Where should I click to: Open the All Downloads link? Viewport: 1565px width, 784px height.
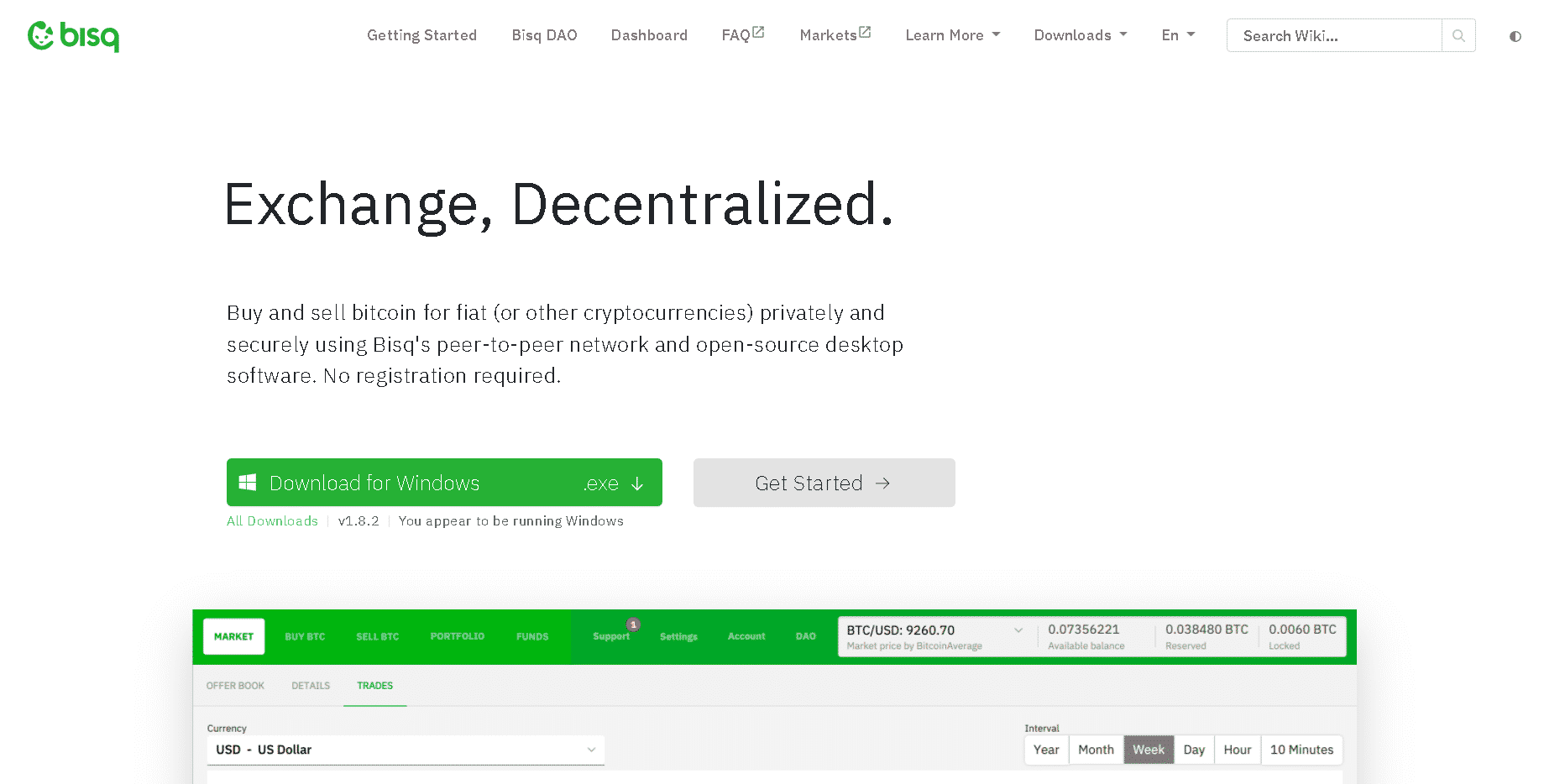click(272, 521)
